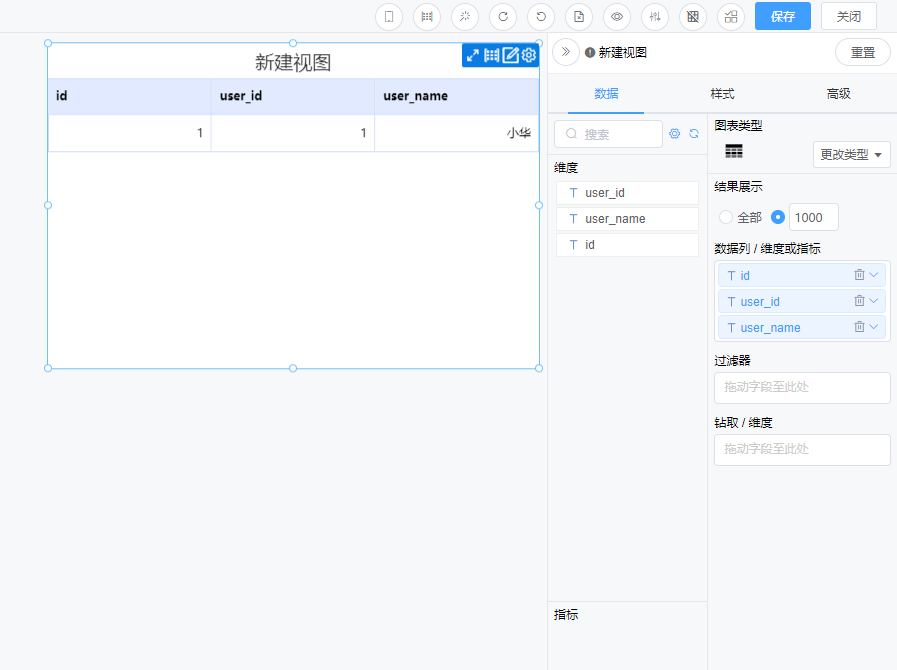Click inside the 搜索 search input field
The width and height of the screenshot is (897, 670).
tap(608, 133)
